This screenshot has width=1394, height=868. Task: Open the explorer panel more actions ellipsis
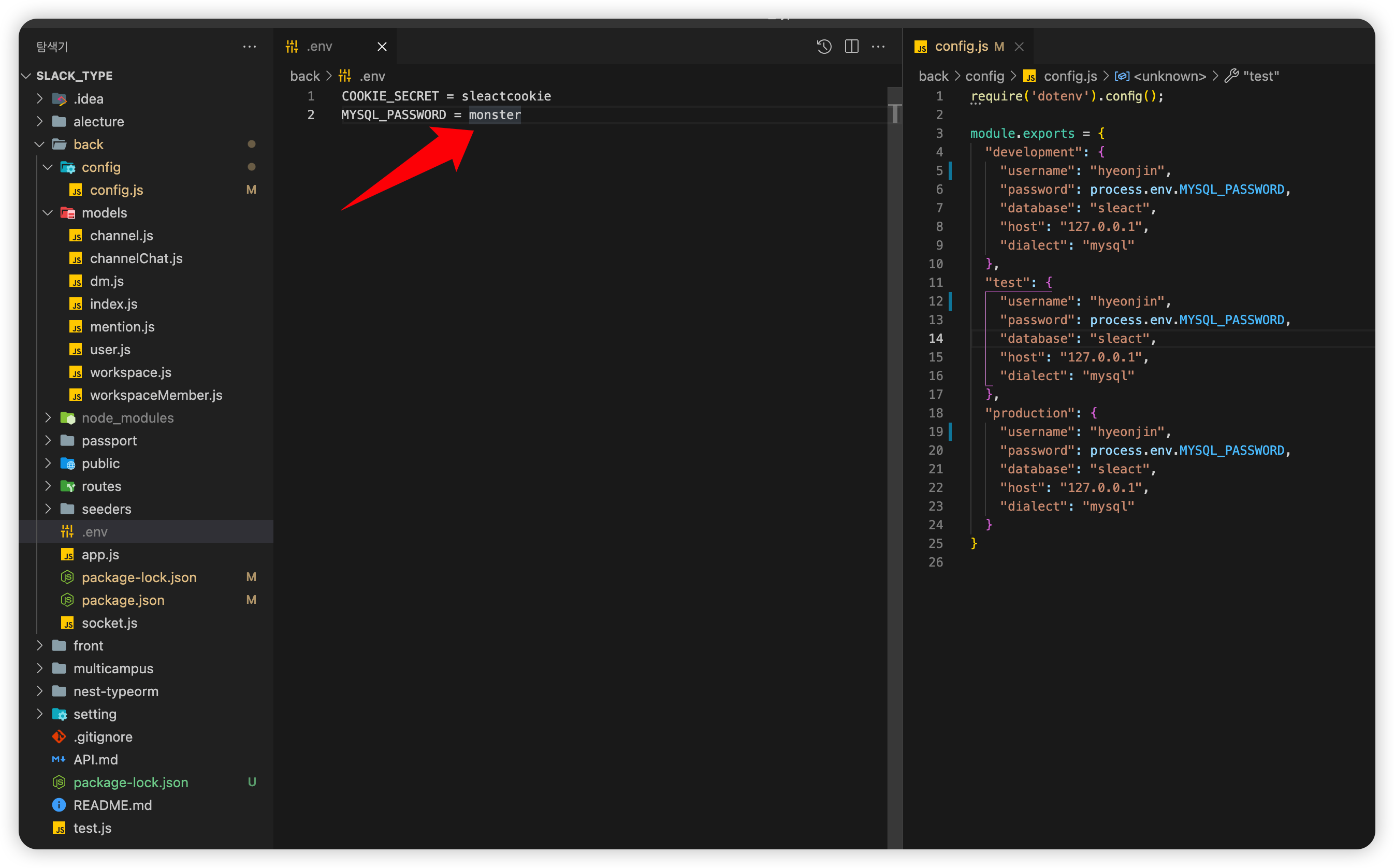pos(249,47)
